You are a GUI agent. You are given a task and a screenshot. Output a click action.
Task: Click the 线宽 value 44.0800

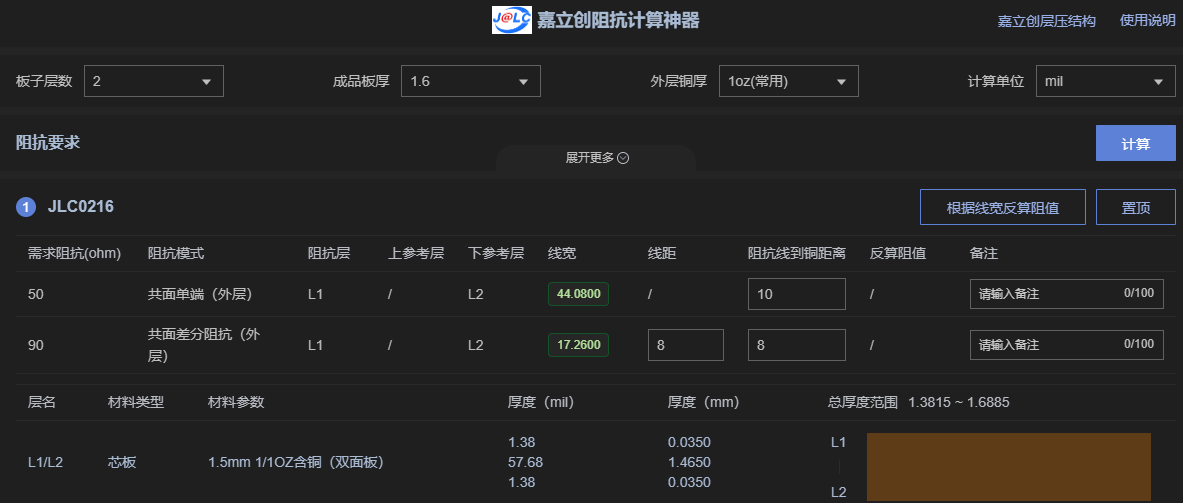578,294
